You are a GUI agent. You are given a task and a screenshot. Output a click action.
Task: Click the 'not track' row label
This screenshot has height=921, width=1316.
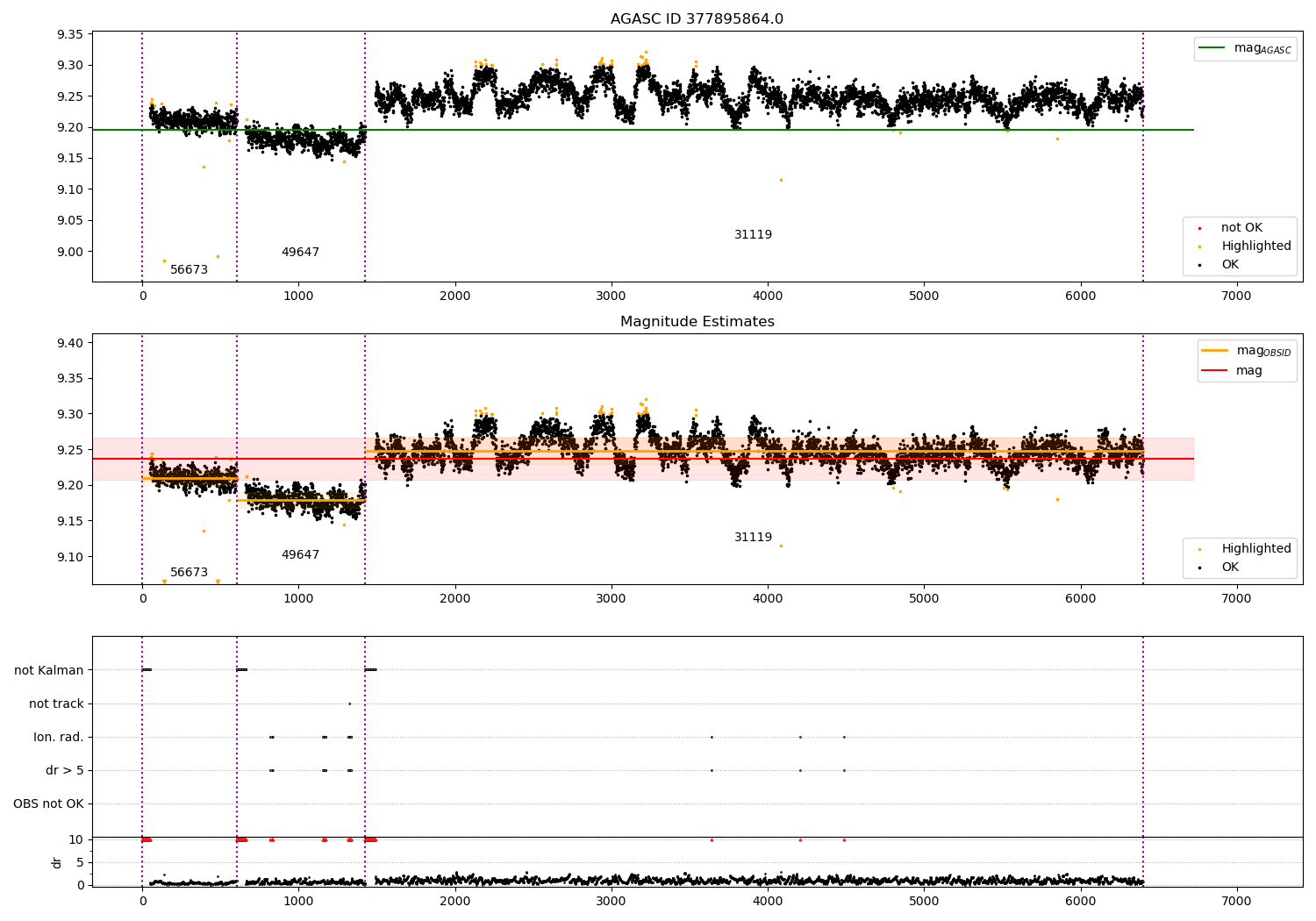click(56, 703)
